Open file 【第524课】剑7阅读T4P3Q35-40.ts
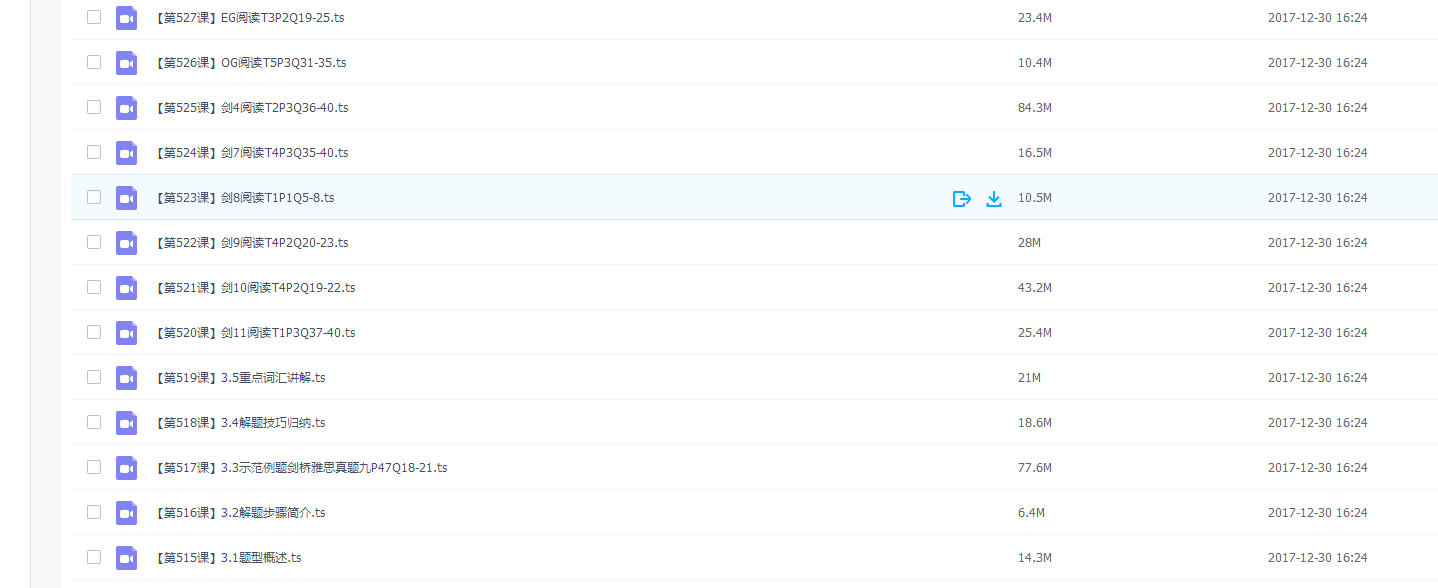Screen dimensions: 1438x588 tap(251, 153)
